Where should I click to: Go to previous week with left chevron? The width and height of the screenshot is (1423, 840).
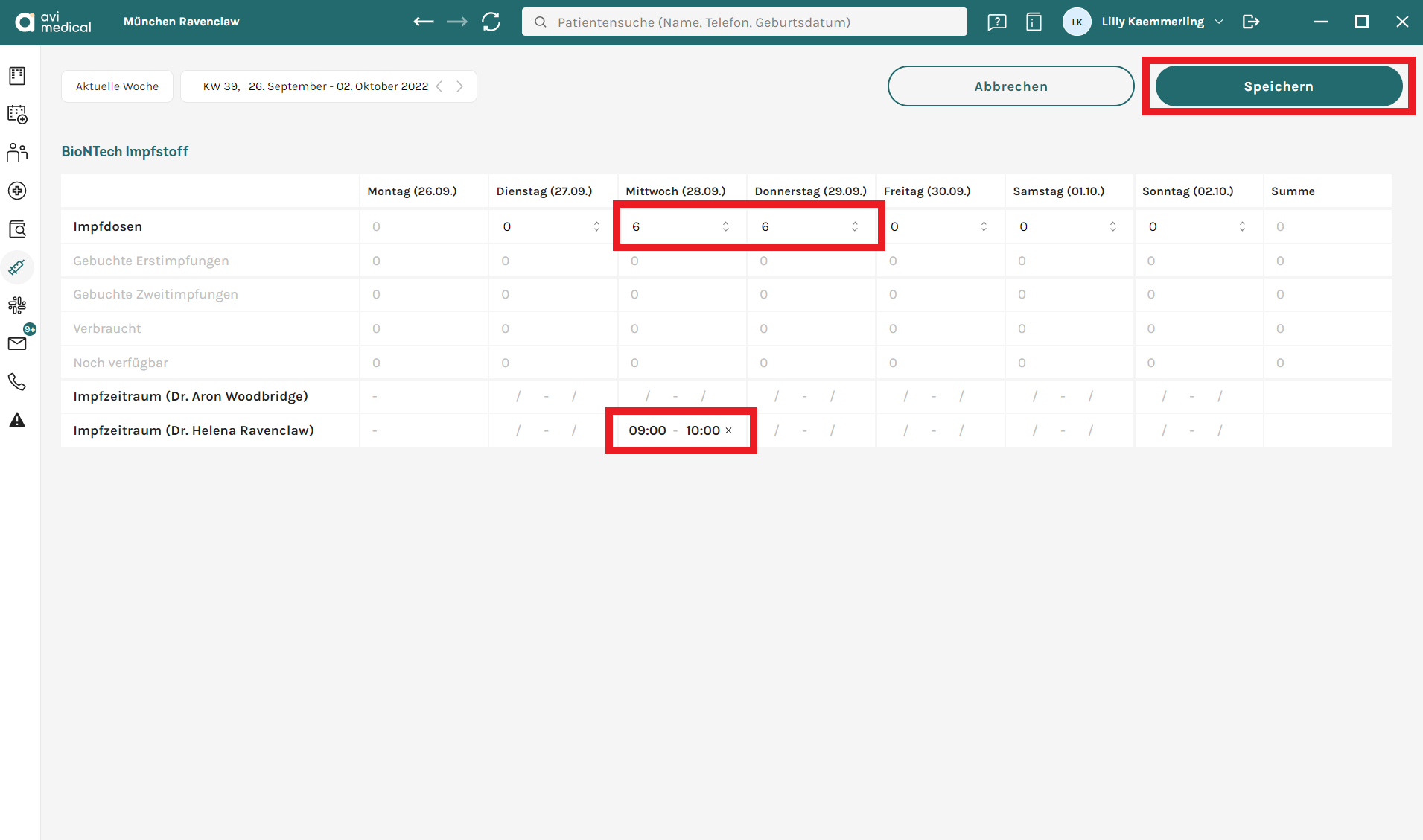tap(439, 86)
